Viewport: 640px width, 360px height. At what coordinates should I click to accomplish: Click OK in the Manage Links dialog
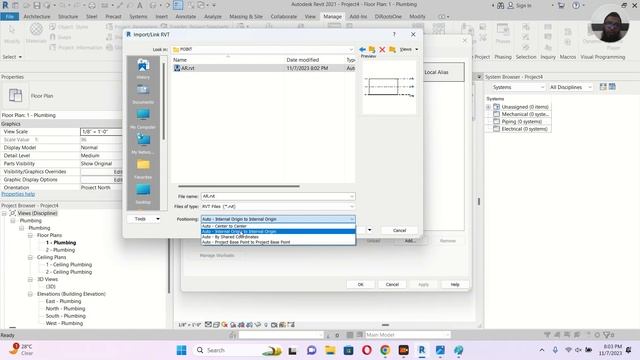360,284
